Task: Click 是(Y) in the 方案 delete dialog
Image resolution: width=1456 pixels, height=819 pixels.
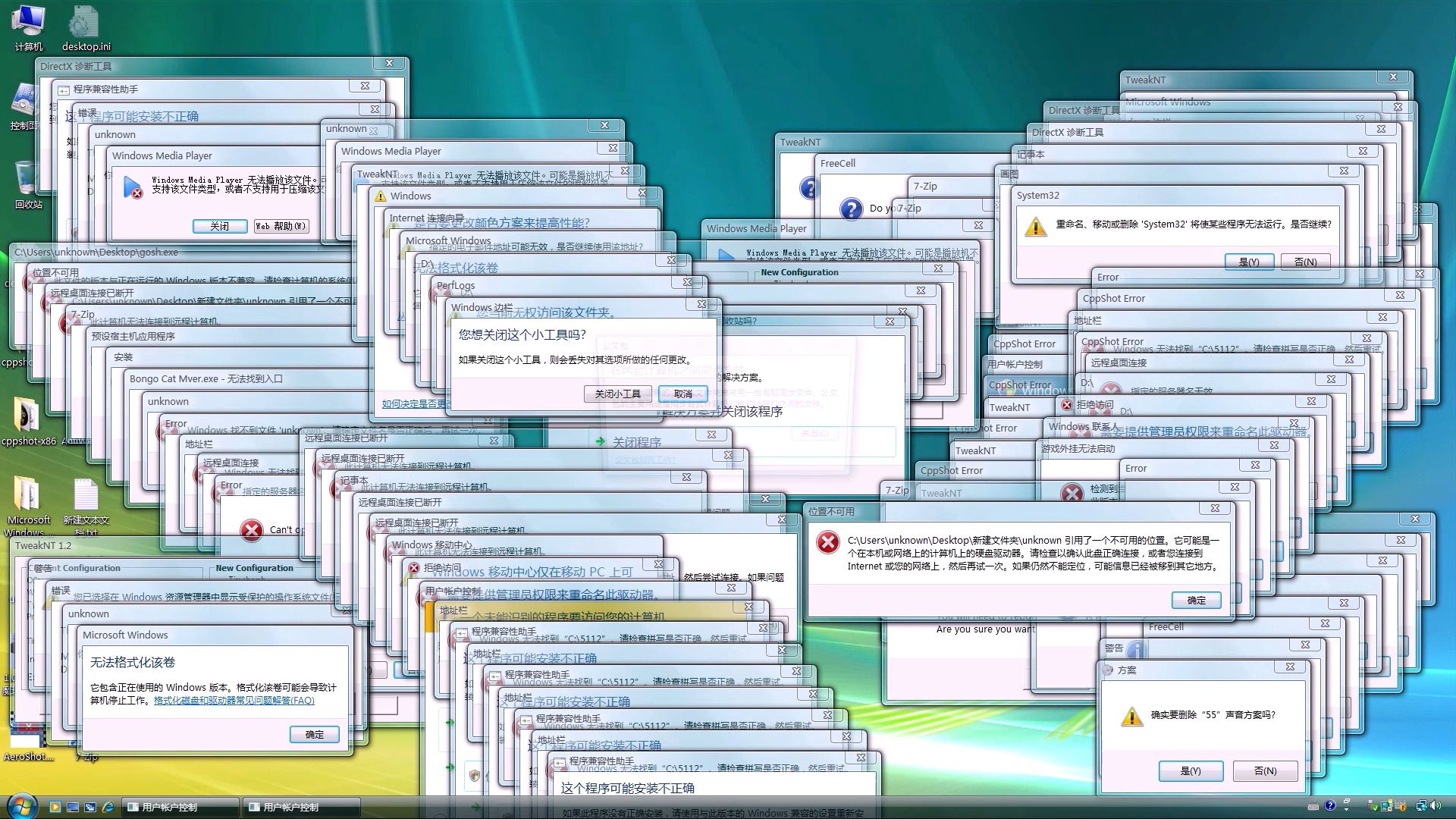Action: pyautogui.click(x=1191, y=770)
